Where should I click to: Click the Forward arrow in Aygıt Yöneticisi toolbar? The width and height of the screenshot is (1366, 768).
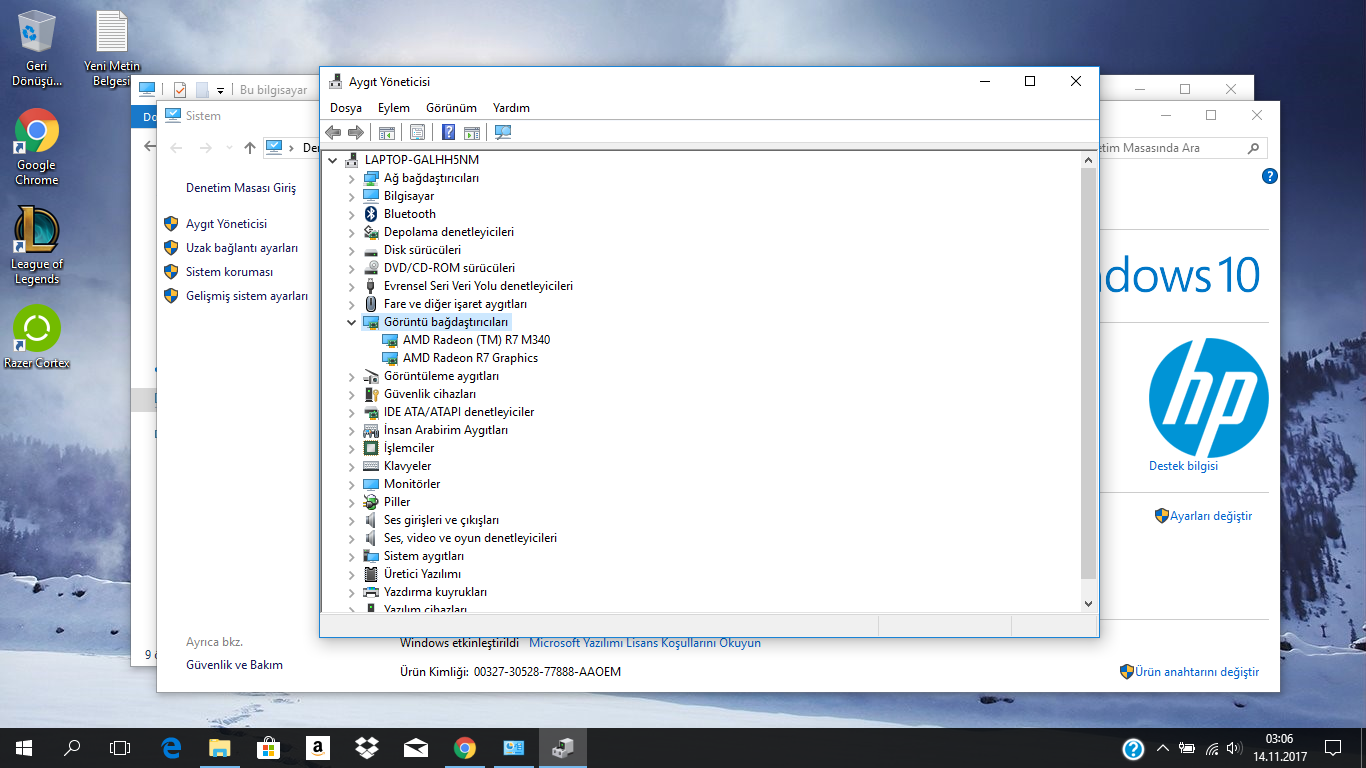(x=356, y=132)
